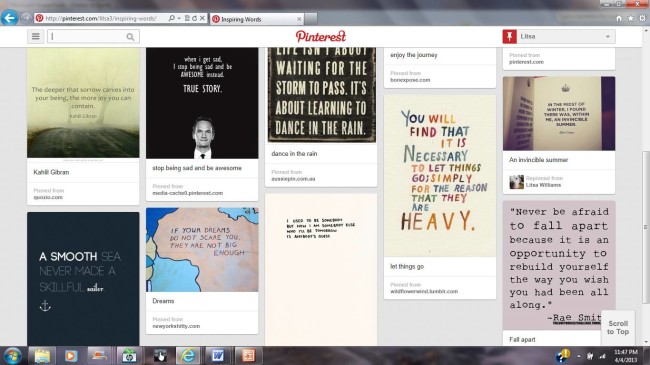
Task: Open the taskbar clock showing 11:47 PM
Action: 626,356
